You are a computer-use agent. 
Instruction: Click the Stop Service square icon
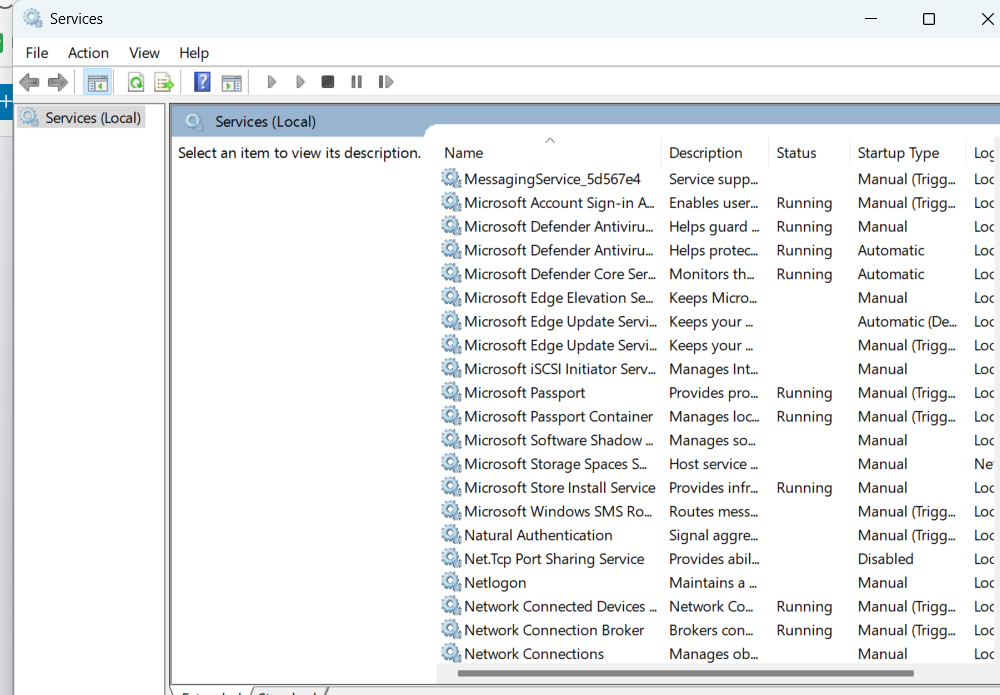point(328,82)
